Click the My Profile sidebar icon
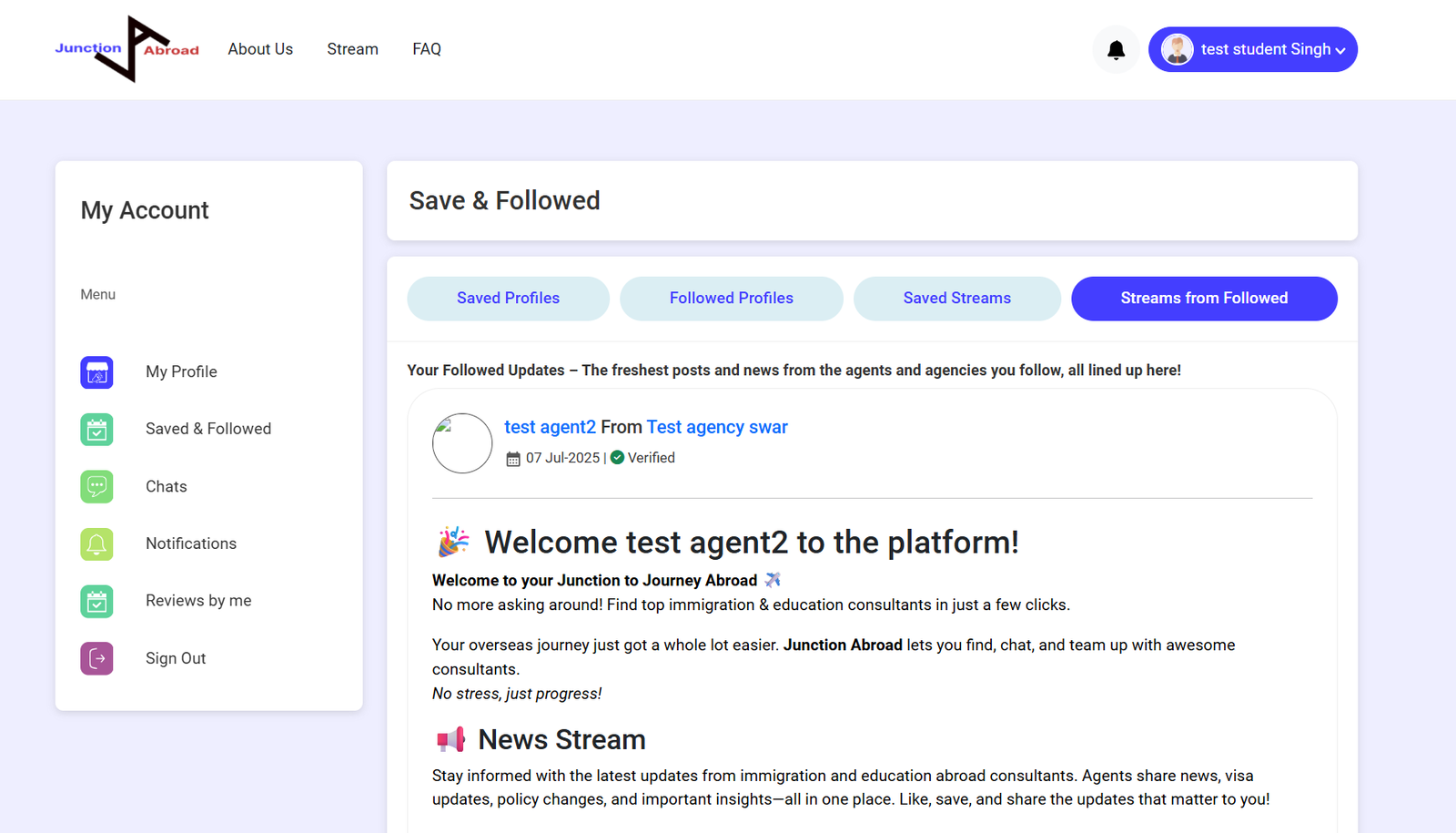 pos(96,372)
